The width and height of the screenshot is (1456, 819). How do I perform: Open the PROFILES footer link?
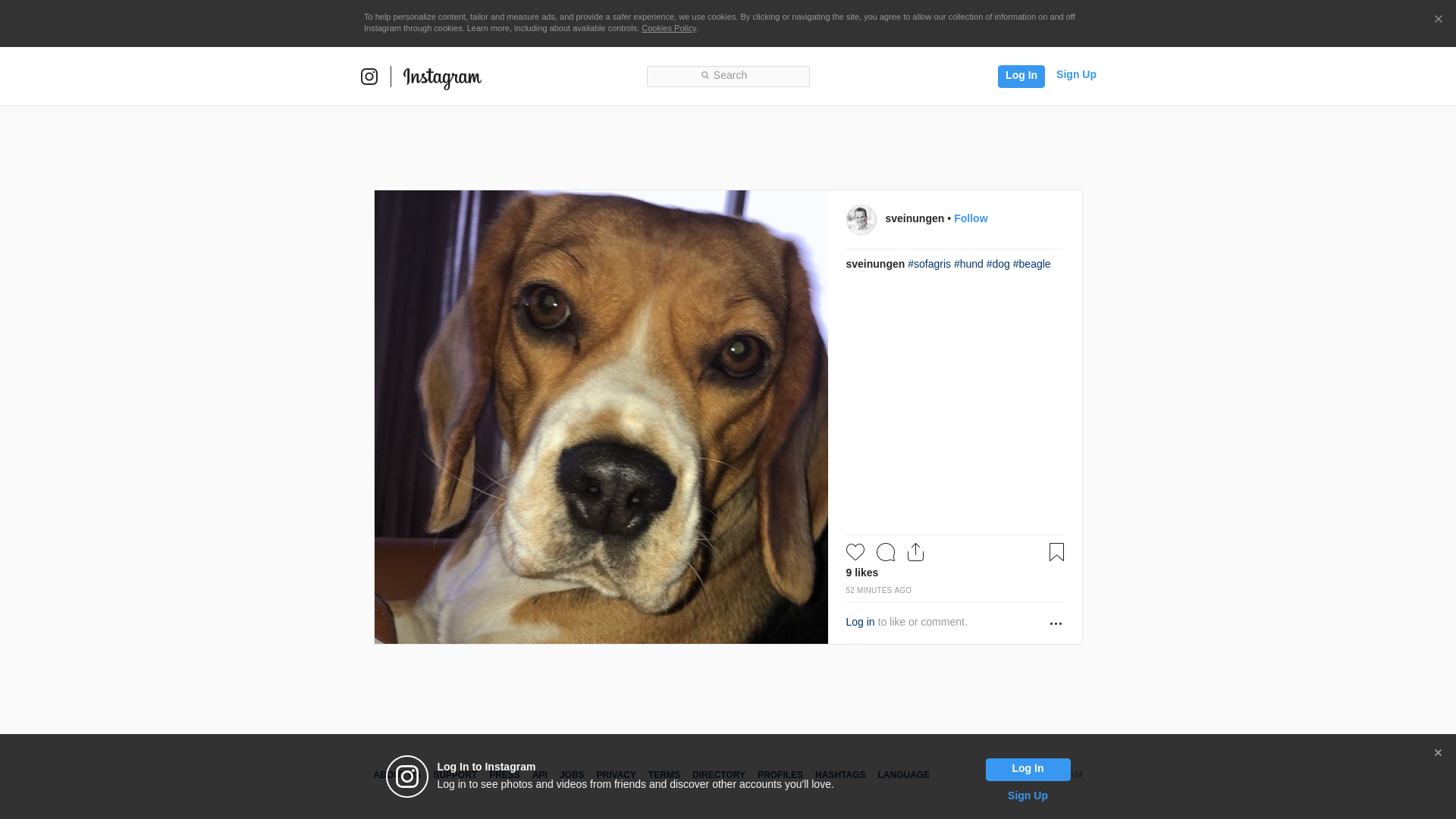coord(780,775)
